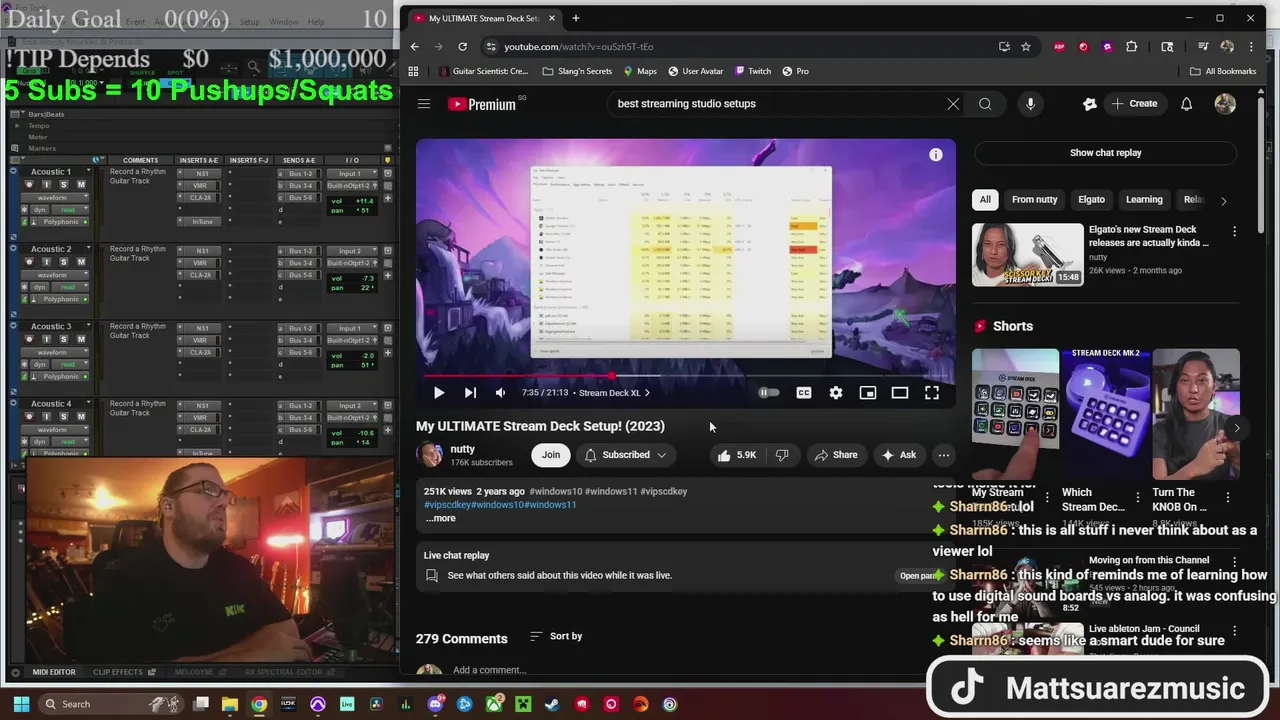Open the Steam taskbar icon
The height and width of the screenshot is (720, 1280).
(553, 704)
